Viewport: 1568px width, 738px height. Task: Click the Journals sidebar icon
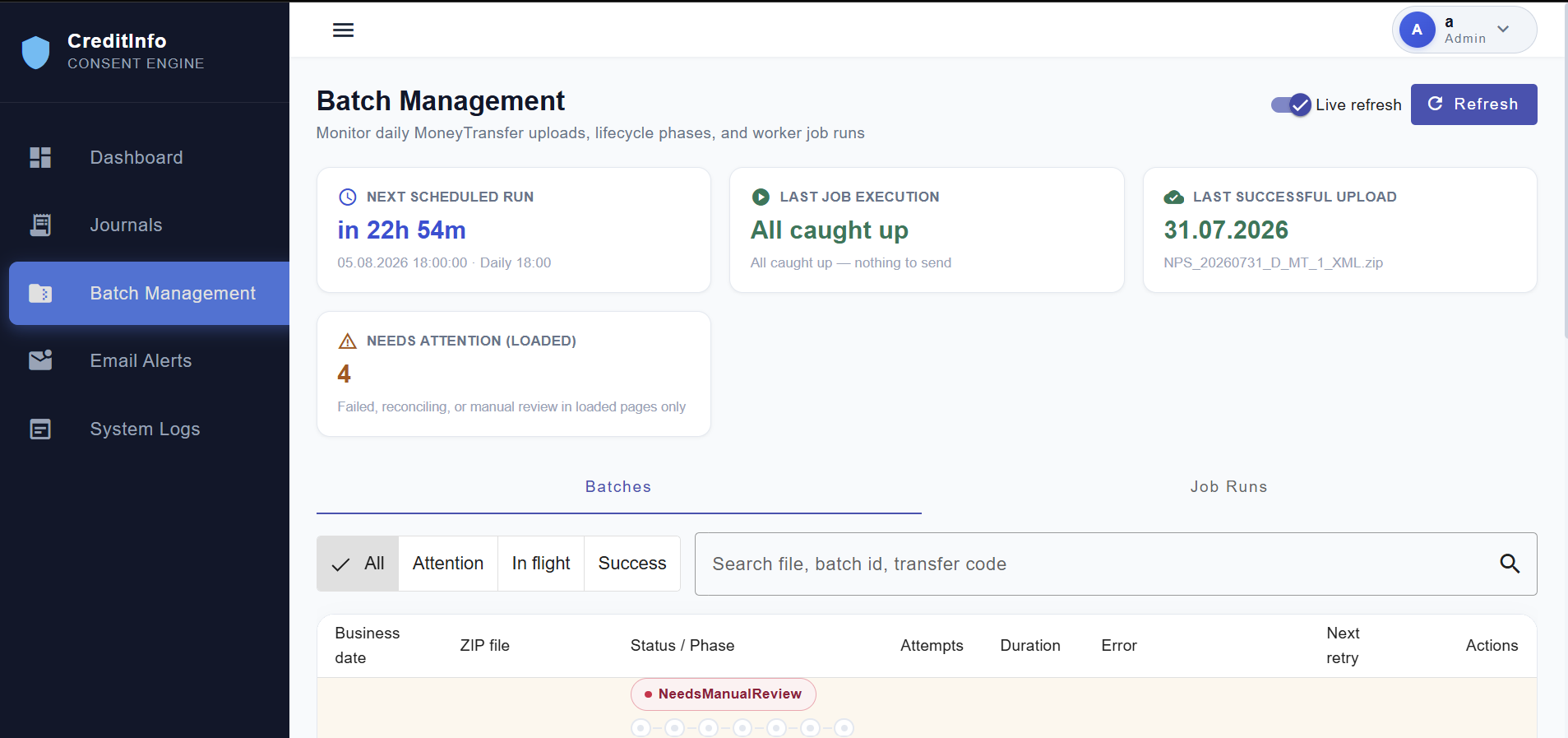point(40,225)
